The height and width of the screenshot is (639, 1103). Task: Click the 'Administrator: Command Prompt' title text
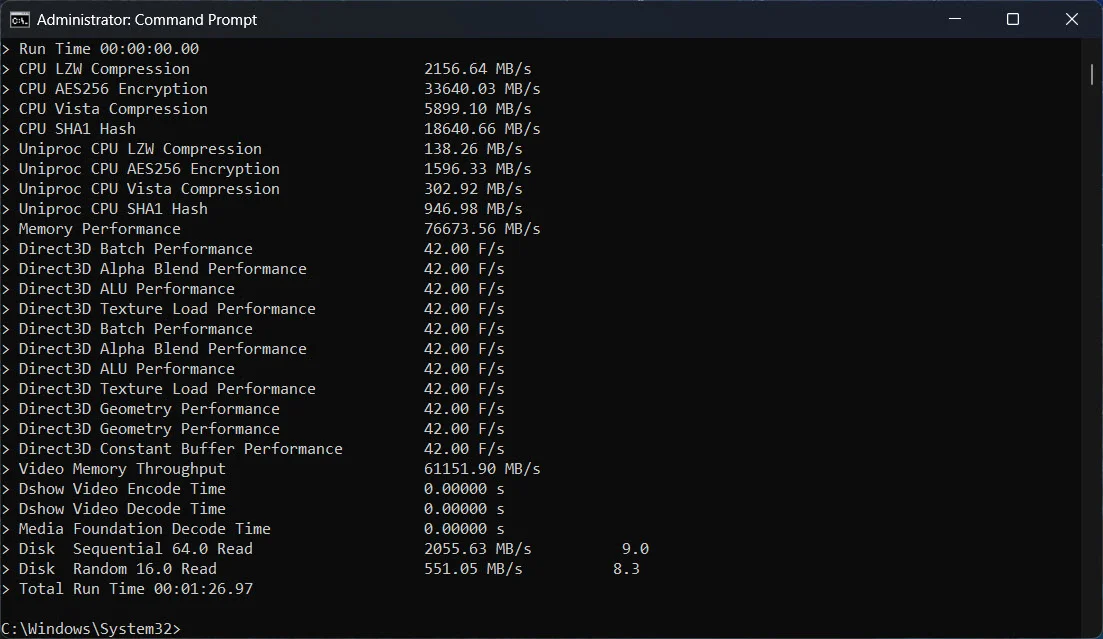click(x=147, y=20)
